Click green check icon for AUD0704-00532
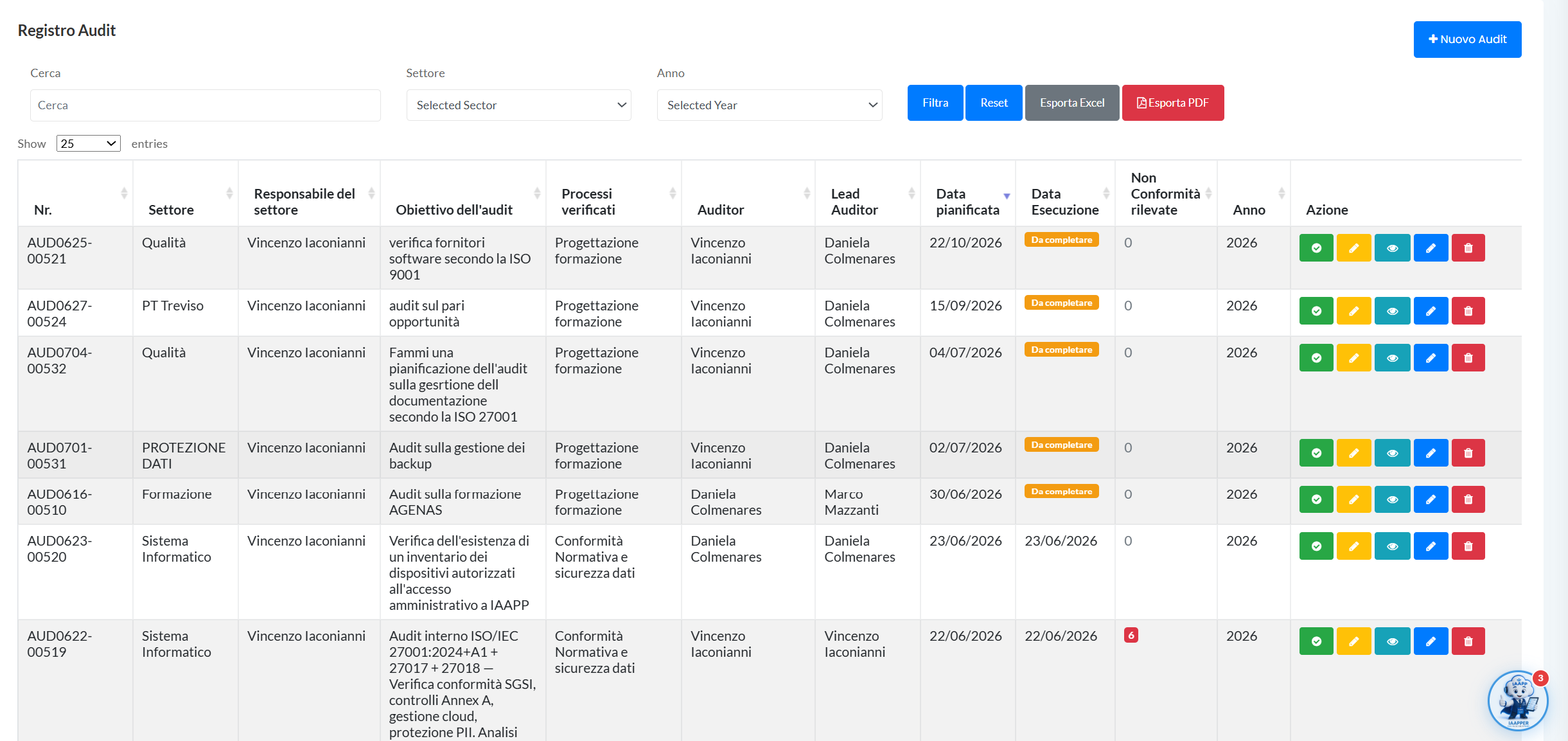Viewport: 1568px width, 741px height. tap(1316, 358)
